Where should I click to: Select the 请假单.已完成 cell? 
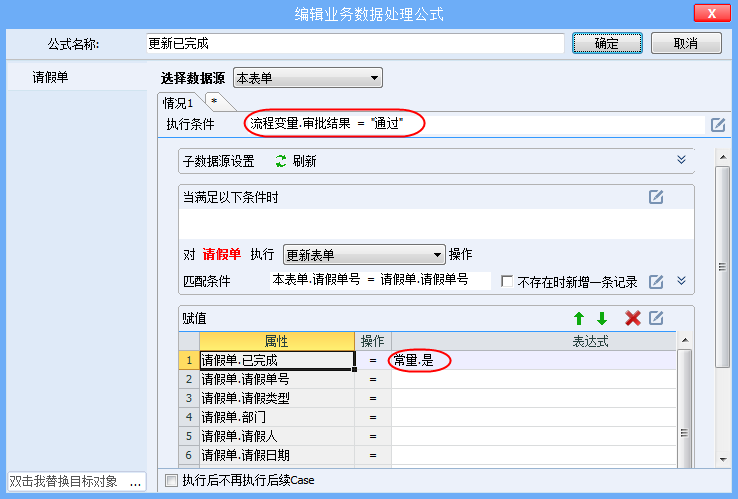277,361
